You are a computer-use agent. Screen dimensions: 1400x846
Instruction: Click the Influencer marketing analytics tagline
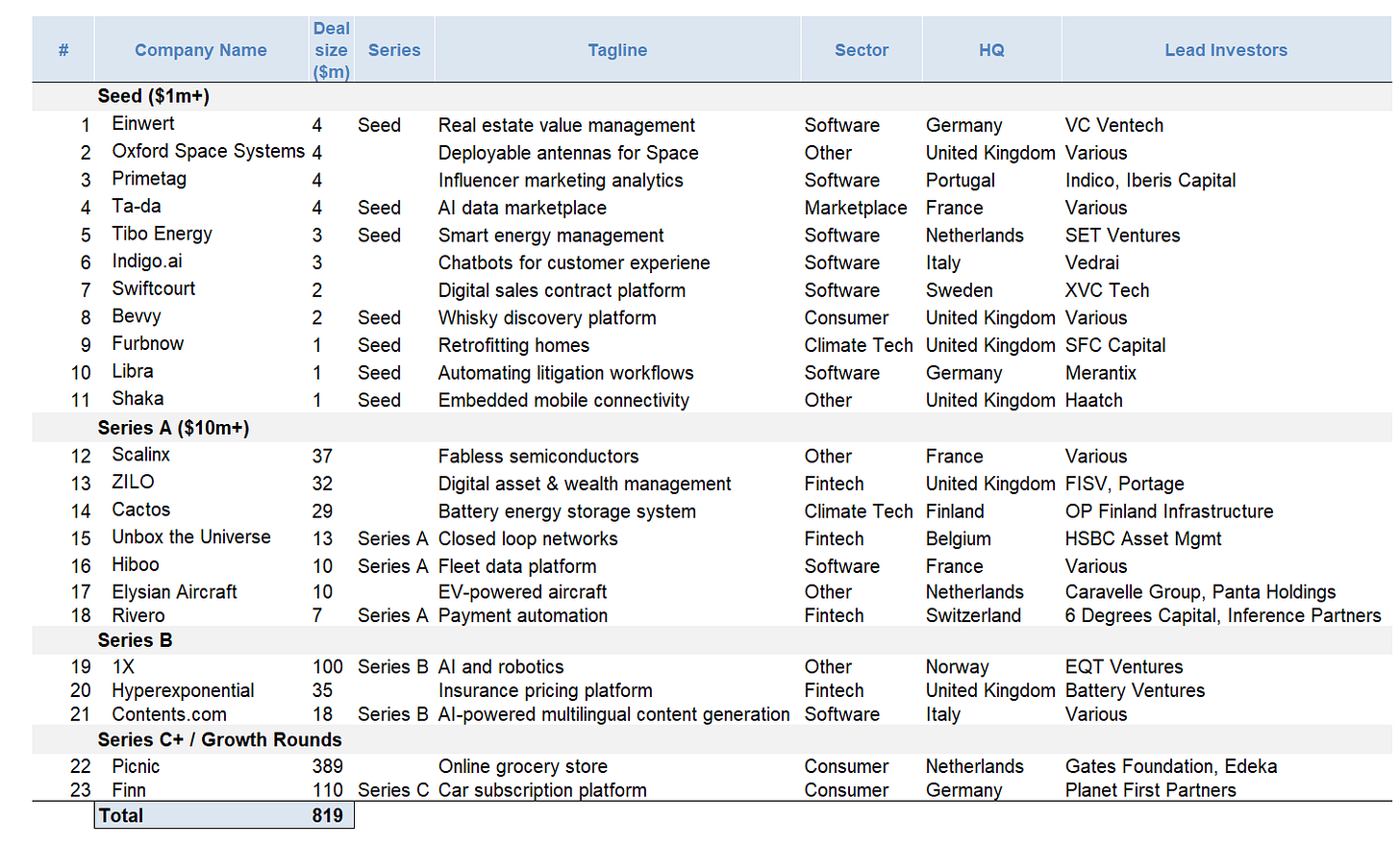pyautogui.click(x=561, y=180)
